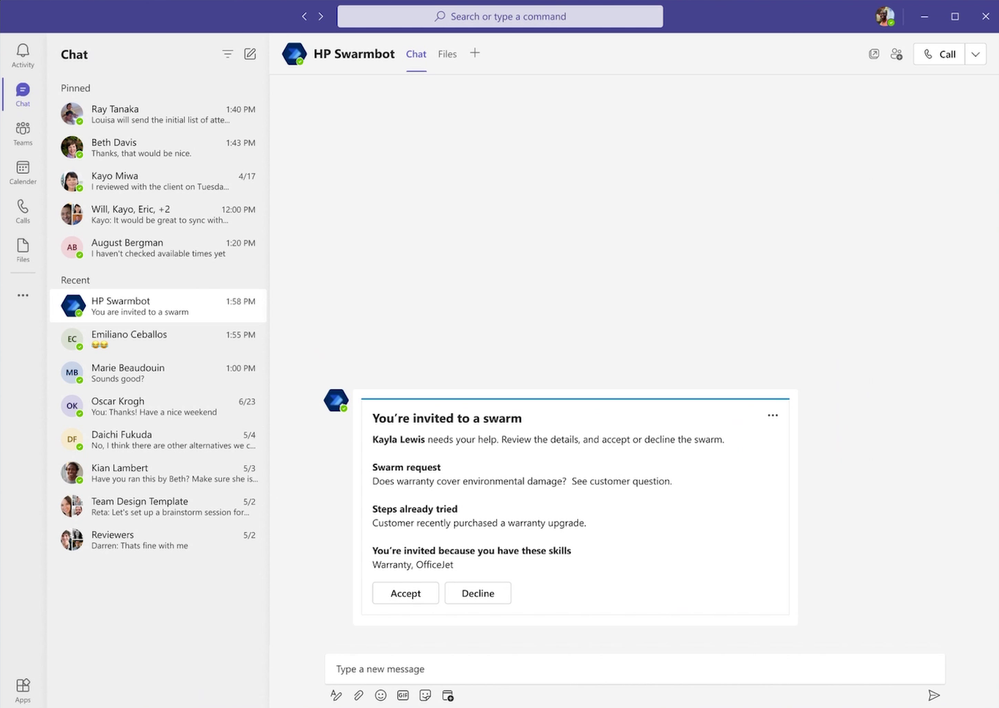This screenshot has width=999, height=708.
Task: Add people to this chat
Action: tap(896, 54)
